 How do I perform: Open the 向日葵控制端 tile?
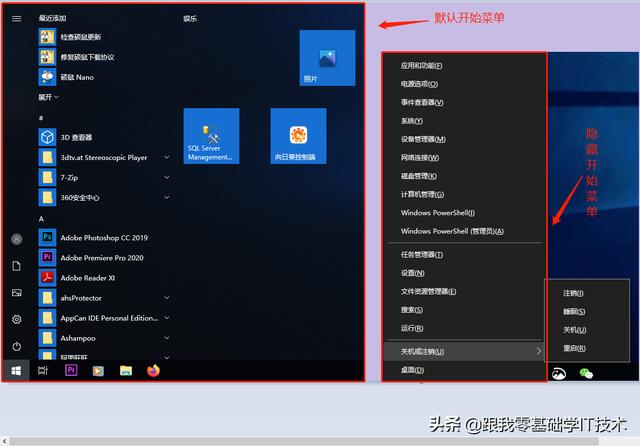point(298,136)
